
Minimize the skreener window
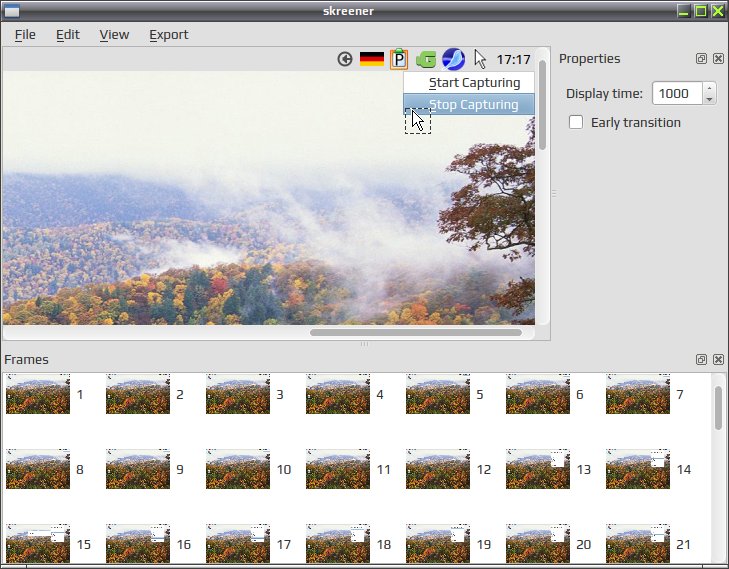point(683,11)
